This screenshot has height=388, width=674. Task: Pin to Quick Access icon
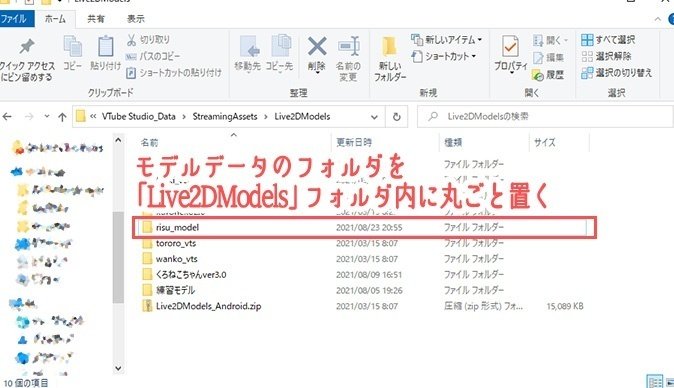(27, 46)
